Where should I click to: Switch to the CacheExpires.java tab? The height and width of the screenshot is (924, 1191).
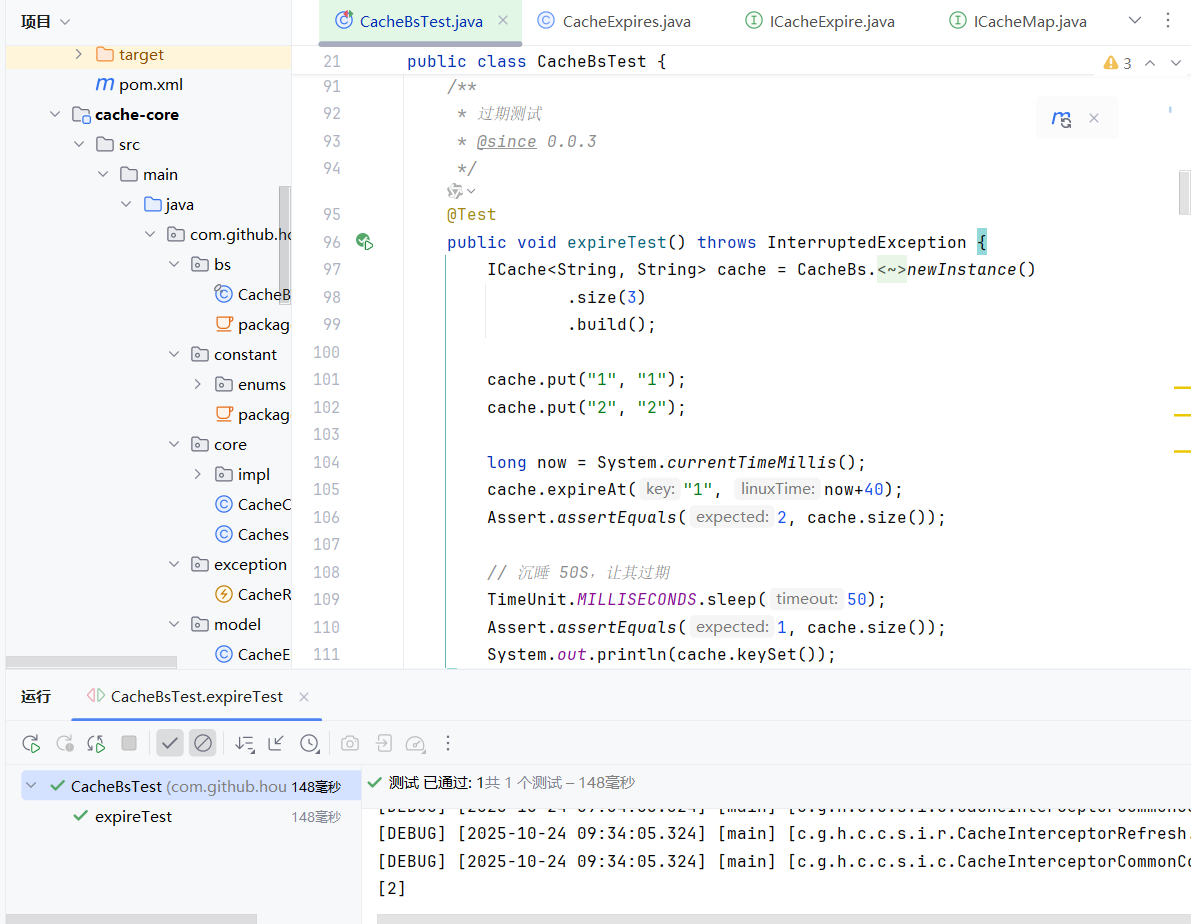coord(625,21)
